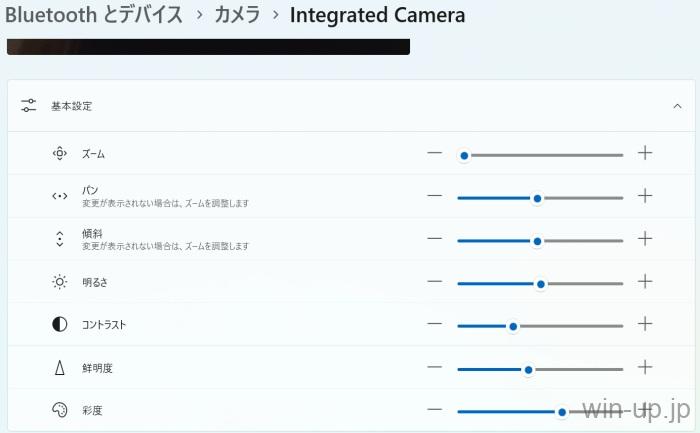Decrease brightness with the minus button
Screen dimensions: 700x433
point(434,282)
